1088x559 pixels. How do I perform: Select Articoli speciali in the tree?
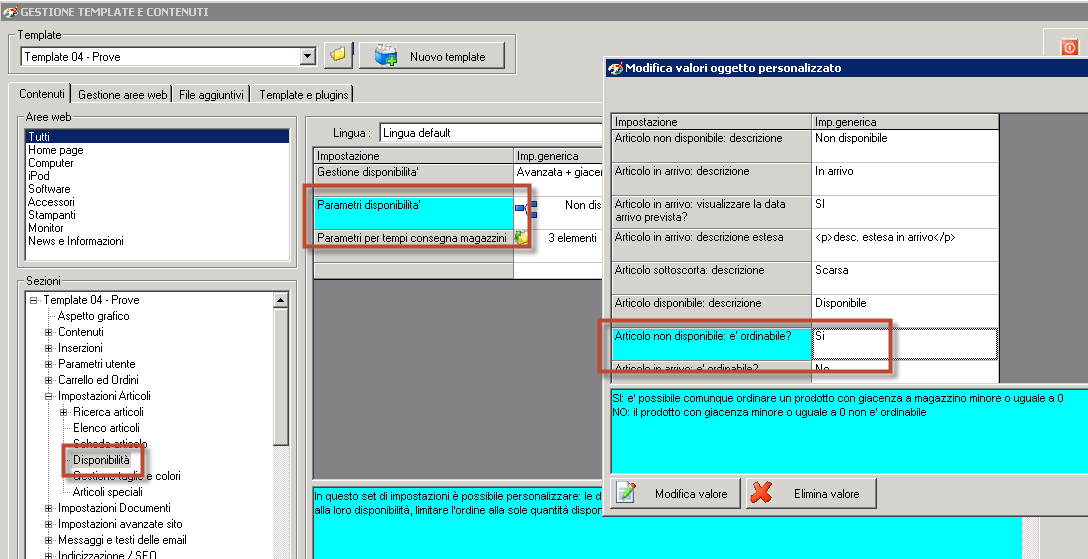click(108, 492)
